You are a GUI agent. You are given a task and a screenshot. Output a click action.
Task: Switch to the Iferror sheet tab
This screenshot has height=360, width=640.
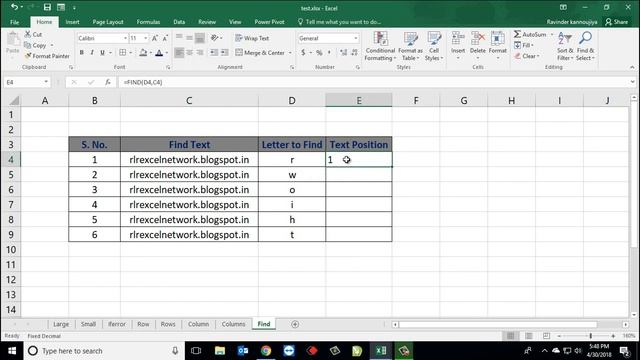click(x=117, y=324)
